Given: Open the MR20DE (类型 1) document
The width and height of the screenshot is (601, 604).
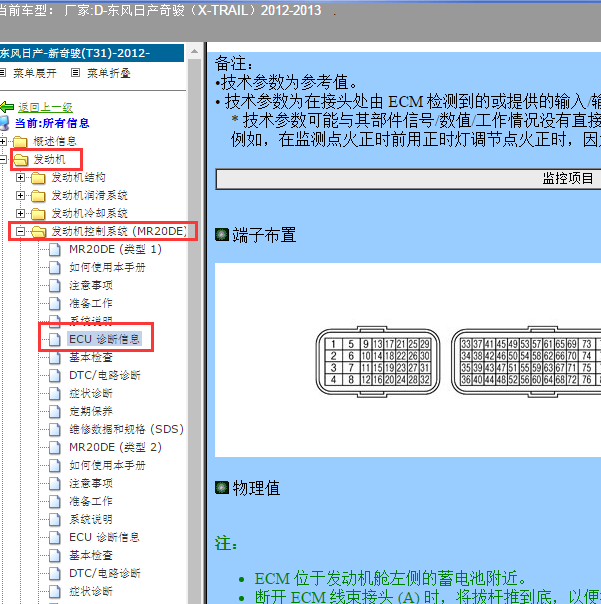Looking at the screenshot, I should click(x=115, y=249).
